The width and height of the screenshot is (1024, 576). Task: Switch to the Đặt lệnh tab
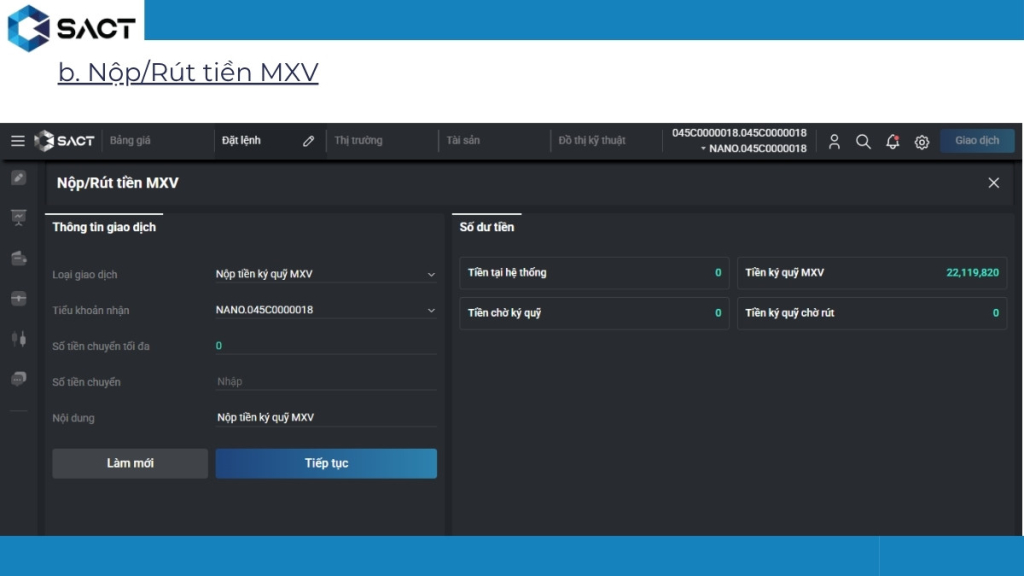pyautogui.click(x=241, y=140)
